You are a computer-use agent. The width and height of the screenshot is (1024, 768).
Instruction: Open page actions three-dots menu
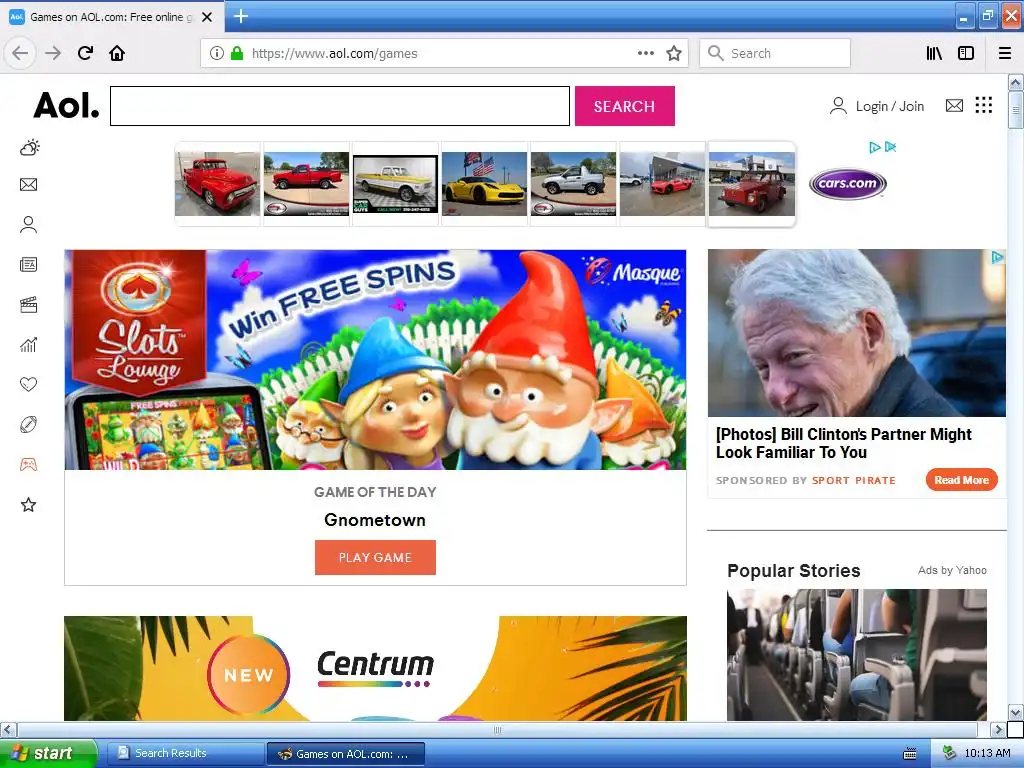646,53
